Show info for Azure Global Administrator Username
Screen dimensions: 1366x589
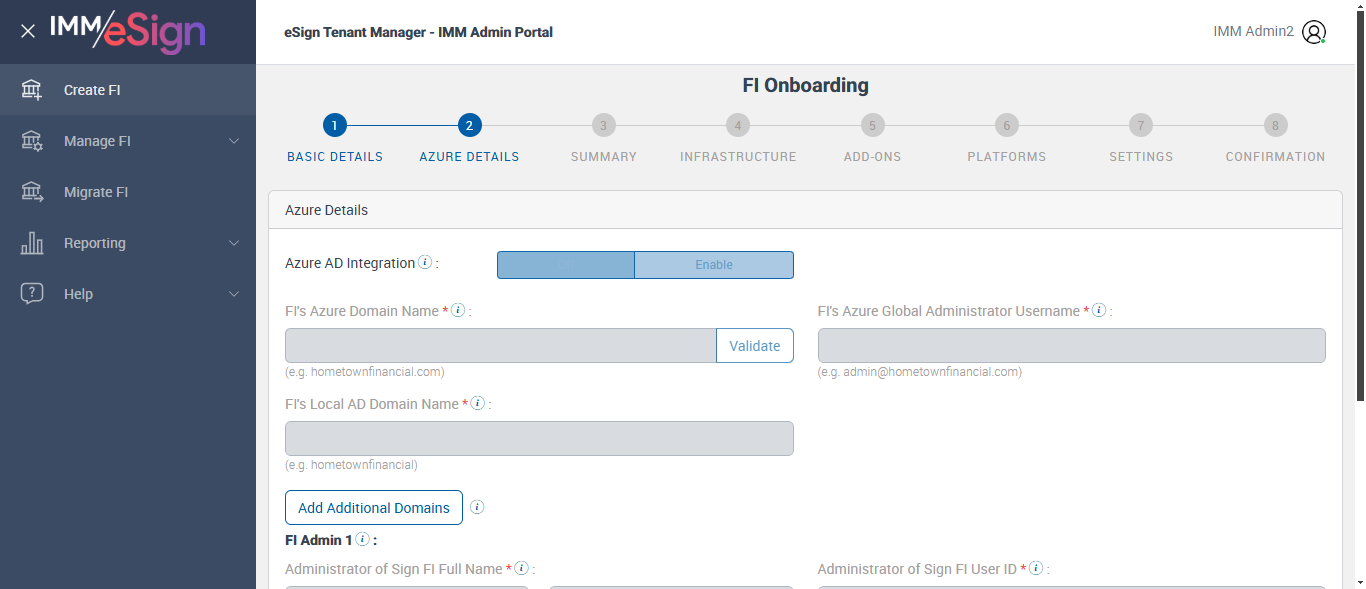click(1099, 311)
